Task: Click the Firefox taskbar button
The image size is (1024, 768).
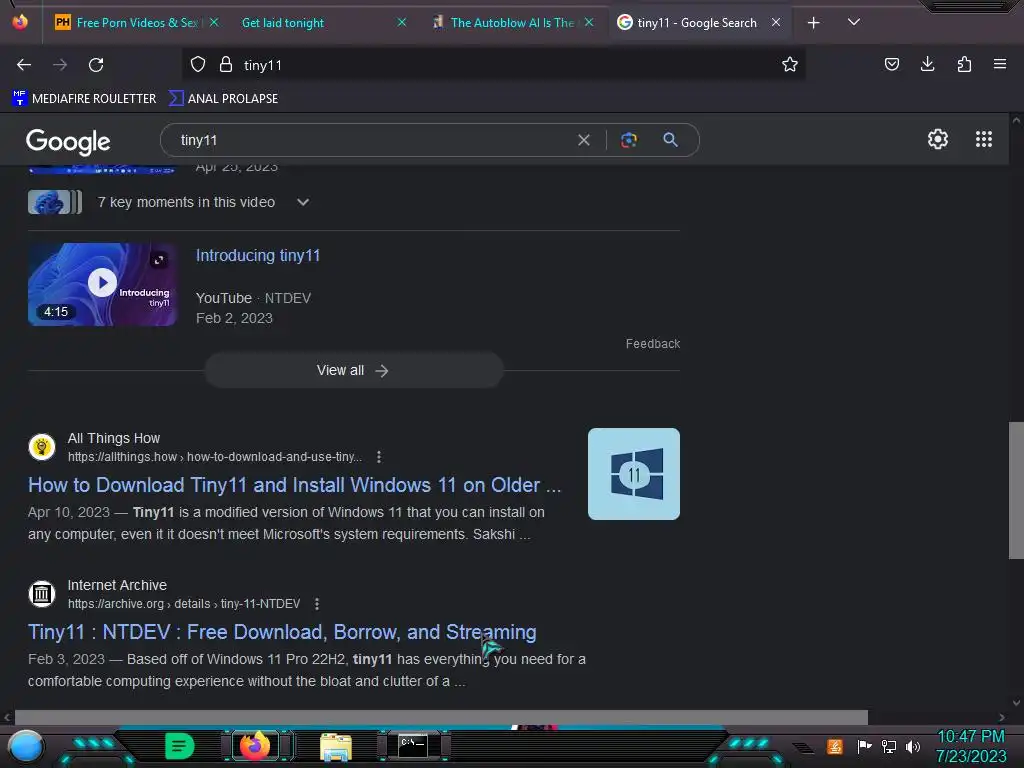Action: click(255, 746)
